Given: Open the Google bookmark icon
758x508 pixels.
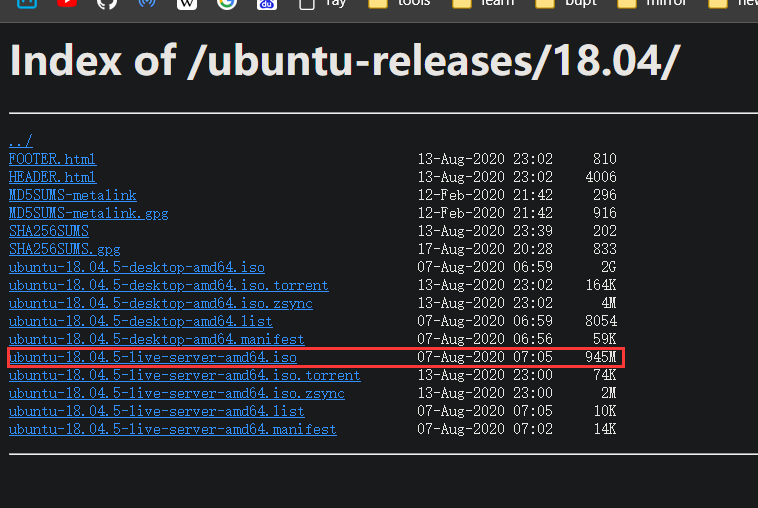Looking at the screenshot, I should click(227, 3).
